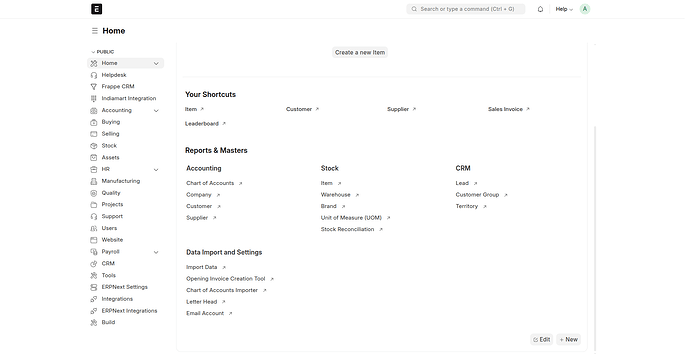Viewport: 690px width, 362px height.
Task: Open user avatar A menu
Action: point(584,9)
